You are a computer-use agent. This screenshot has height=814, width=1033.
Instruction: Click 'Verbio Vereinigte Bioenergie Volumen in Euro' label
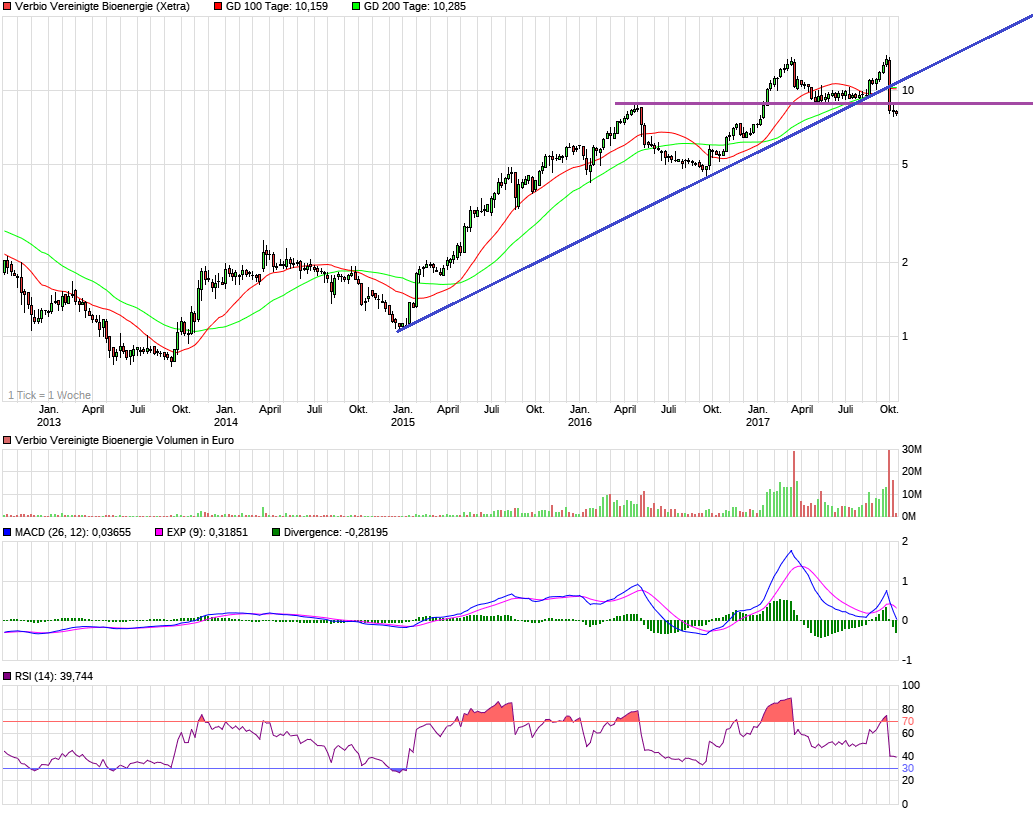coord(125,440)
